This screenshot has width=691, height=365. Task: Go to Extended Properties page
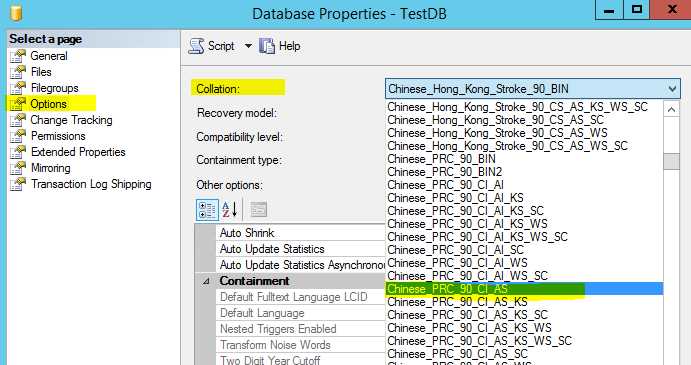pyautogui.click(x=78, y=152)
